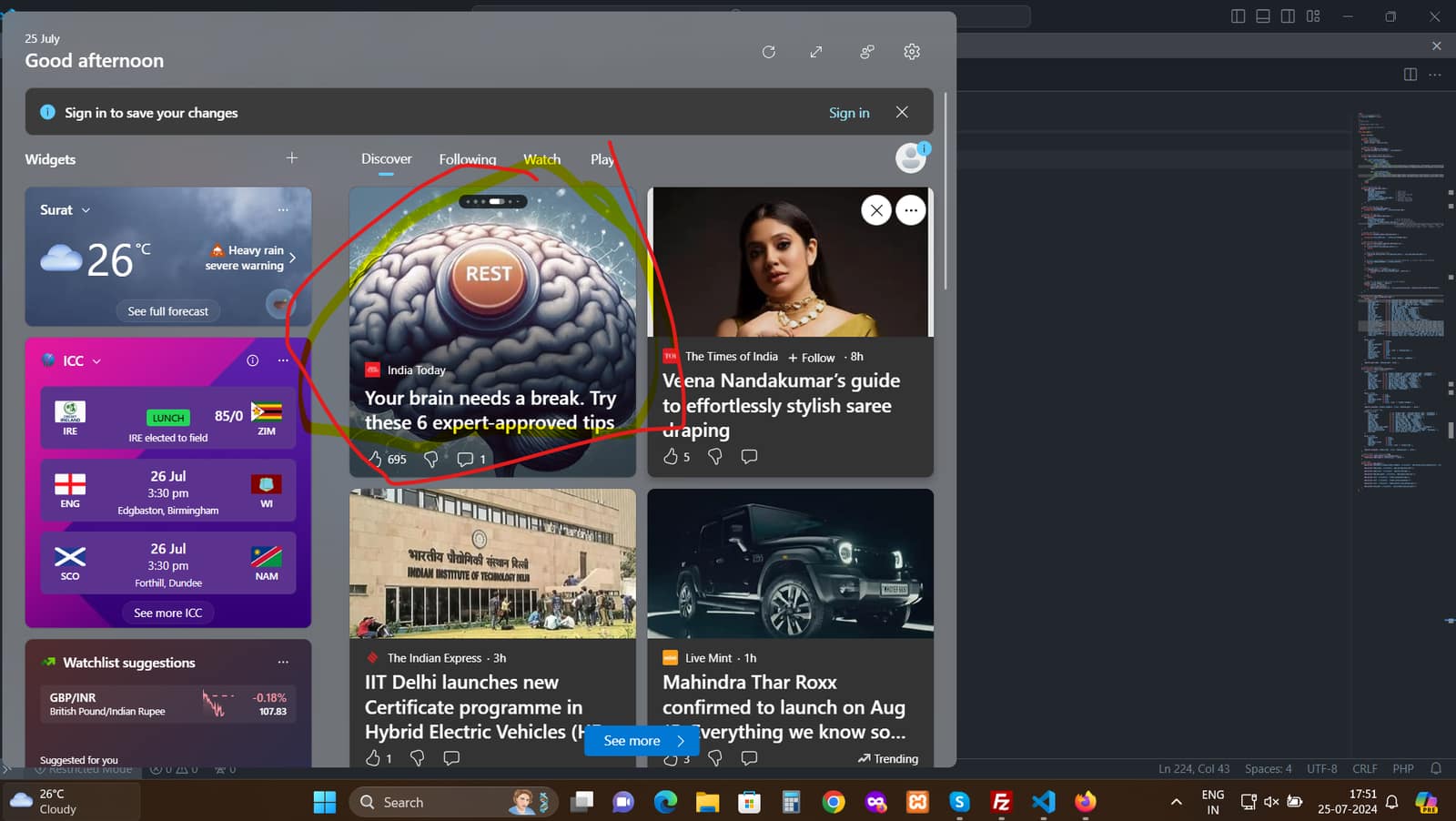Open weather widget more options
This screenshot has height=821, width=1456.
point(283,209)
